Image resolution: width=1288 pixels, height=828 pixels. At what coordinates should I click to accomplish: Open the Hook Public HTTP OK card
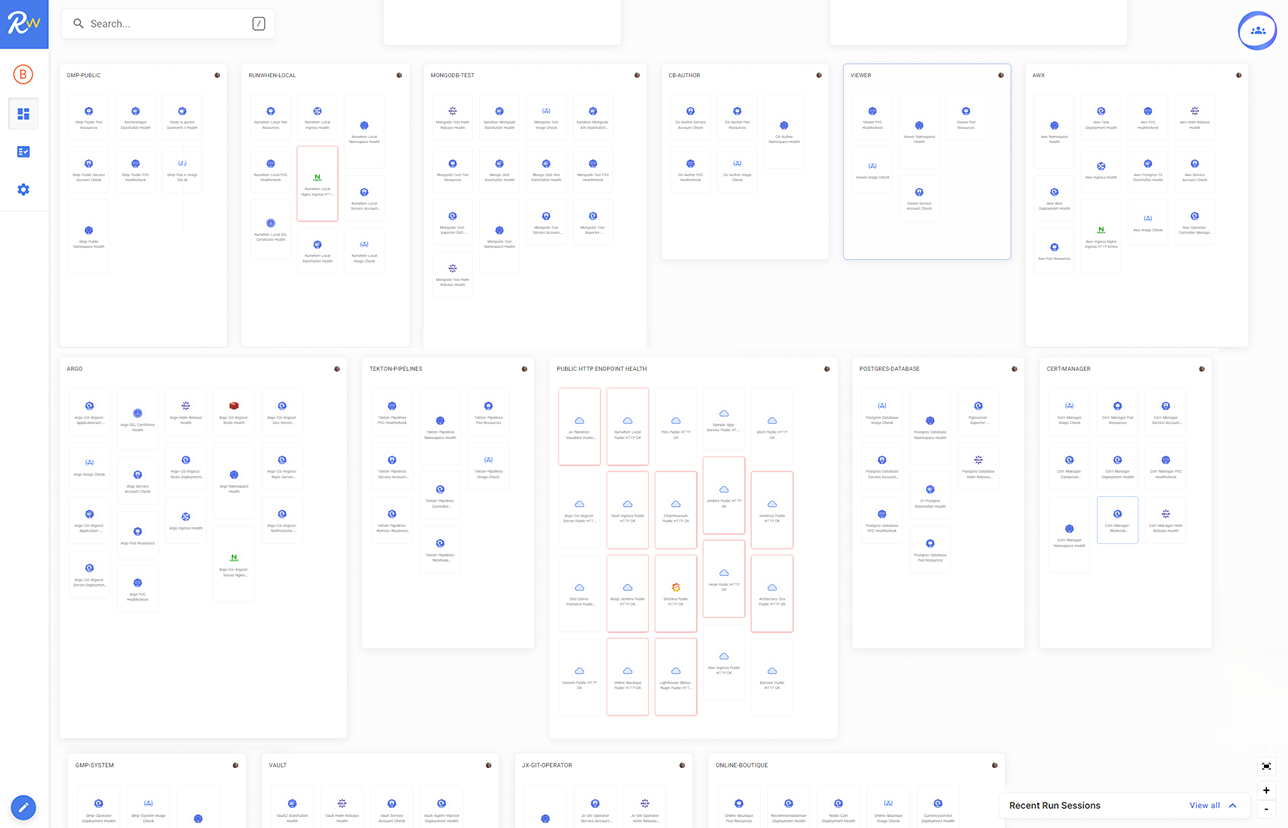[724, 579]
